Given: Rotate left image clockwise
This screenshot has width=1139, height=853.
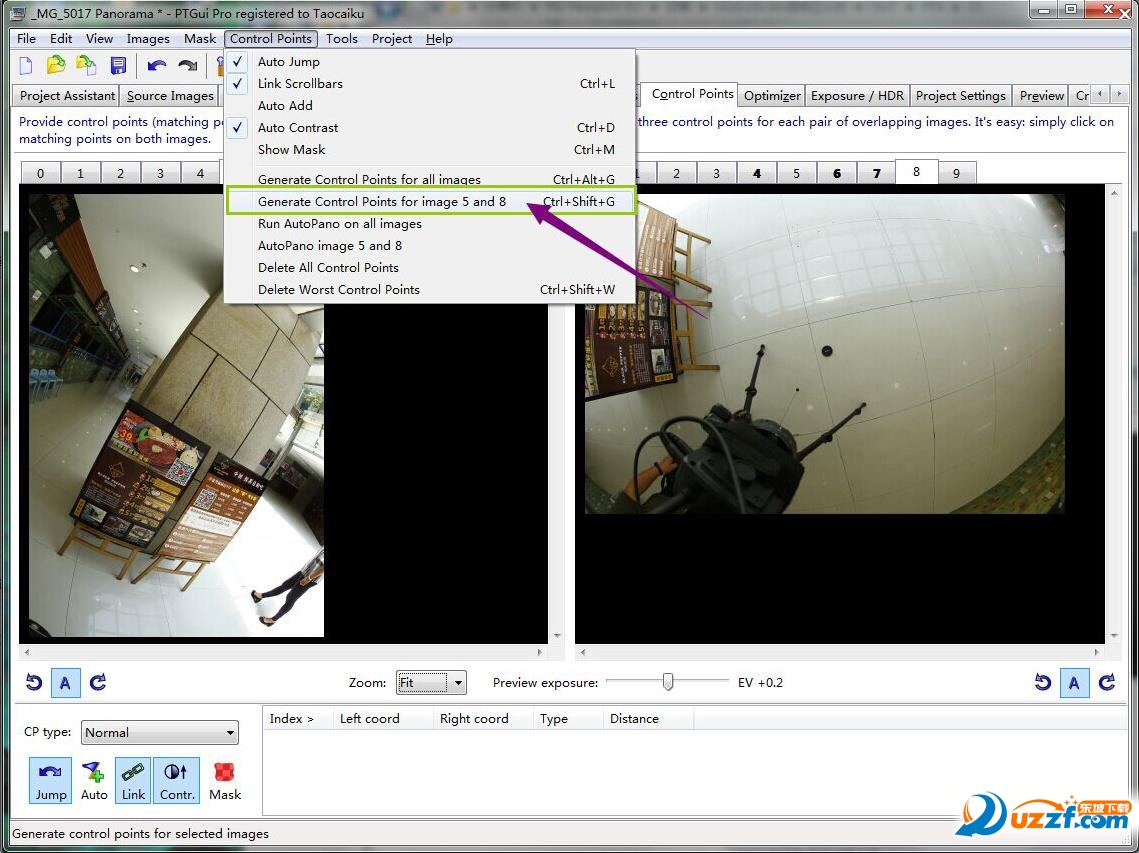Looking at the screenshot, I should [97, 682].
